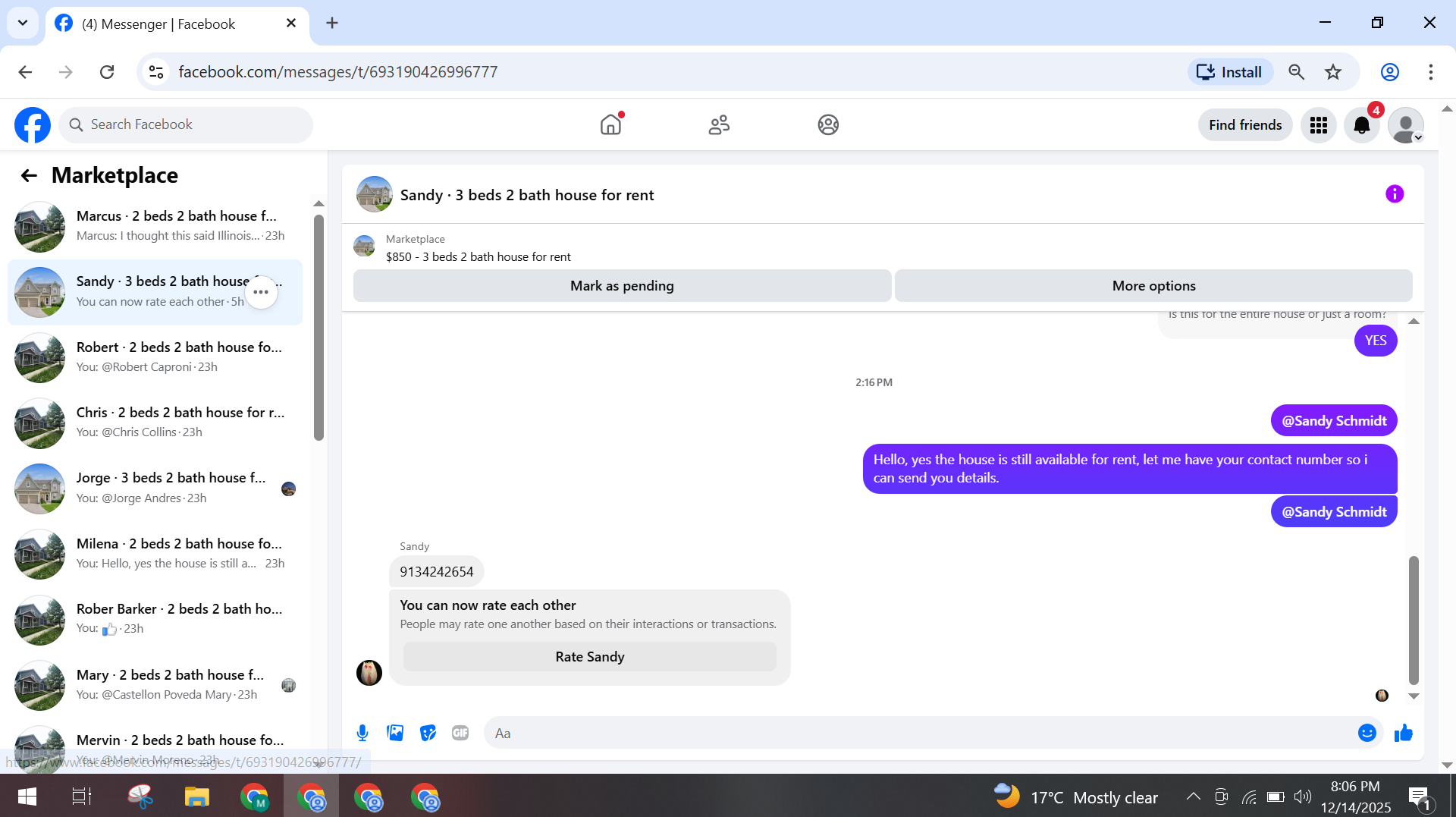Viewport: 1456px width, 817px height.
Task: Open Rober Barker conversation
Action: point(155,619)
